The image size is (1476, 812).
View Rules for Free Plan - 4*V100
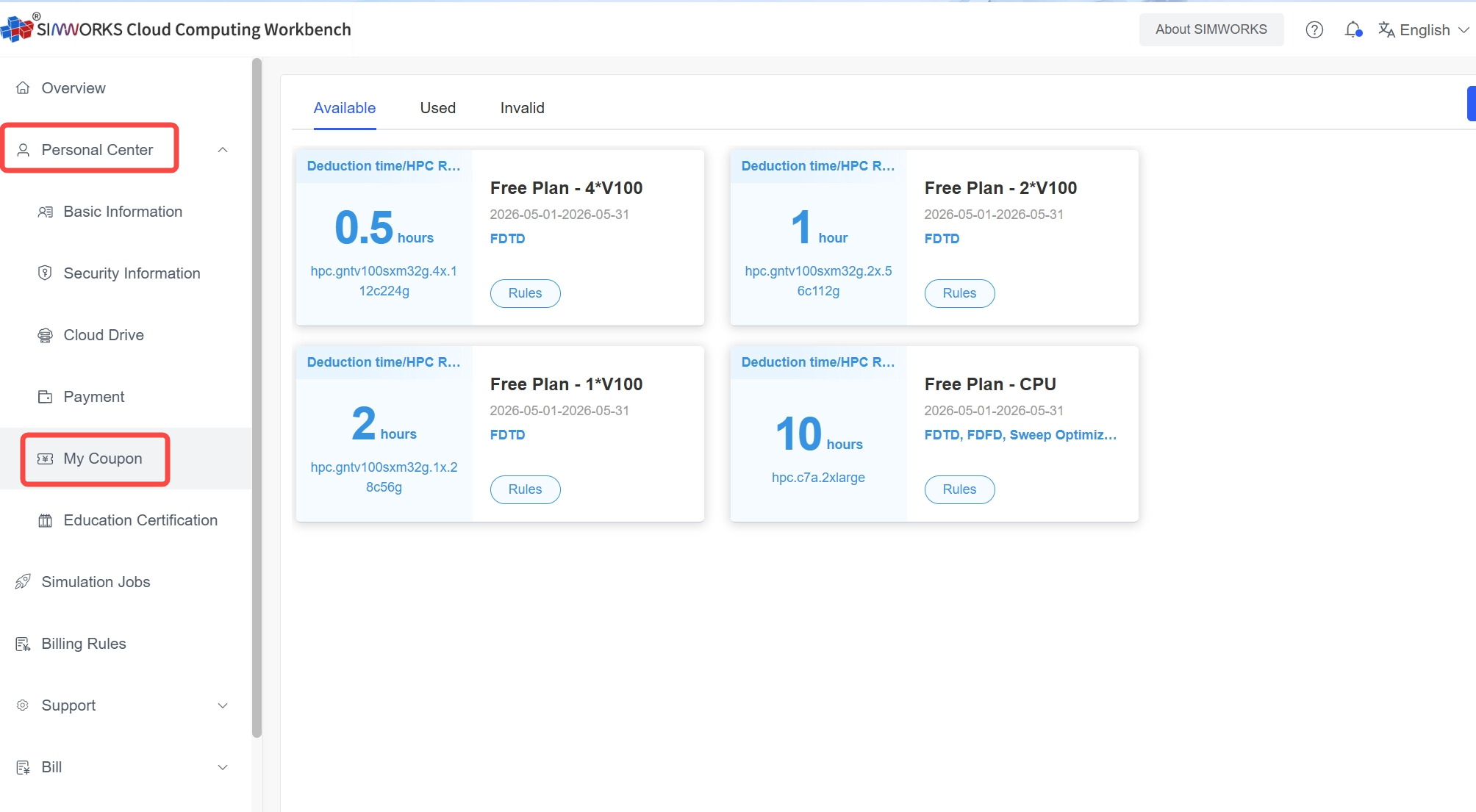(526, 293)
